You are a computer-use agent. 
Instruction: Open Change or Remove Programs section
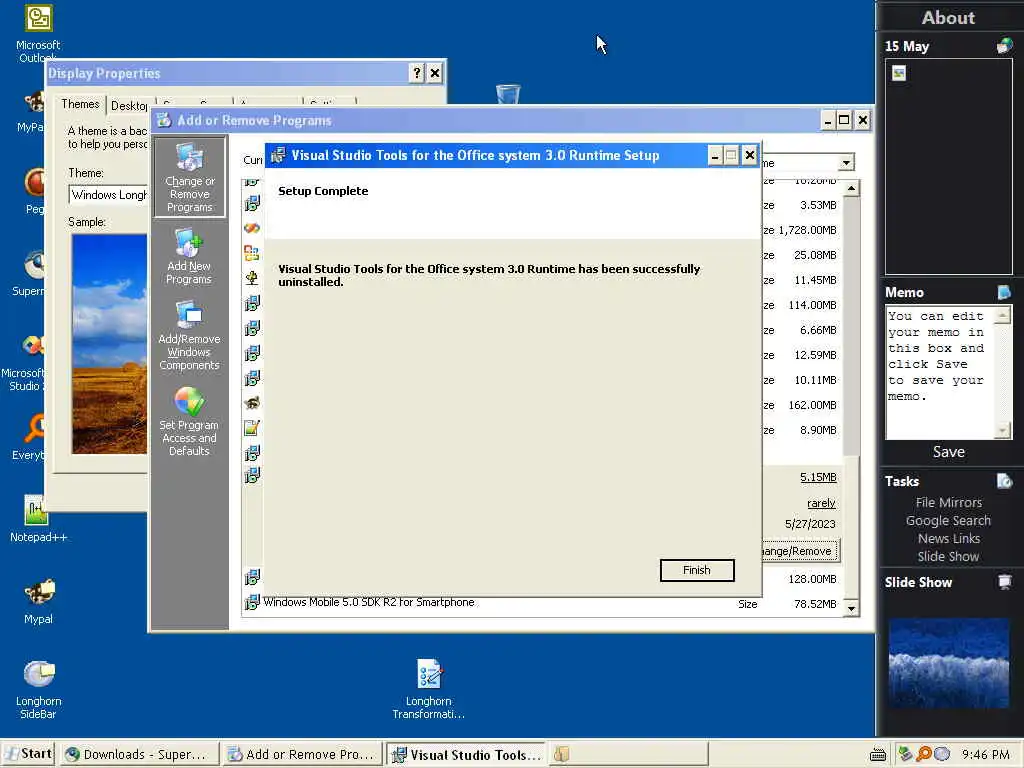coord(189,178)
